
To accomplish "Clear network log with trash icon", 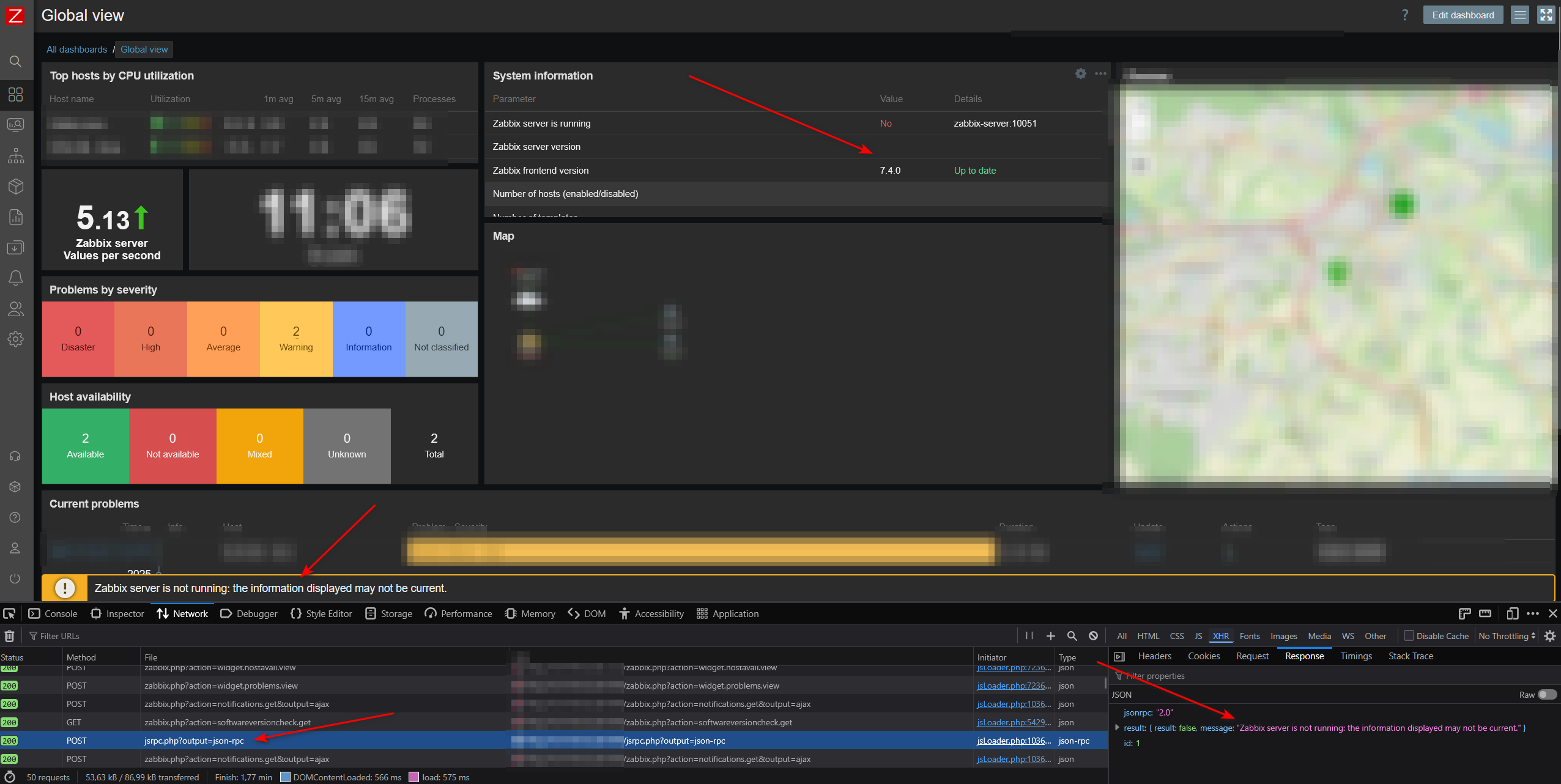I will [x=9, y=636].
